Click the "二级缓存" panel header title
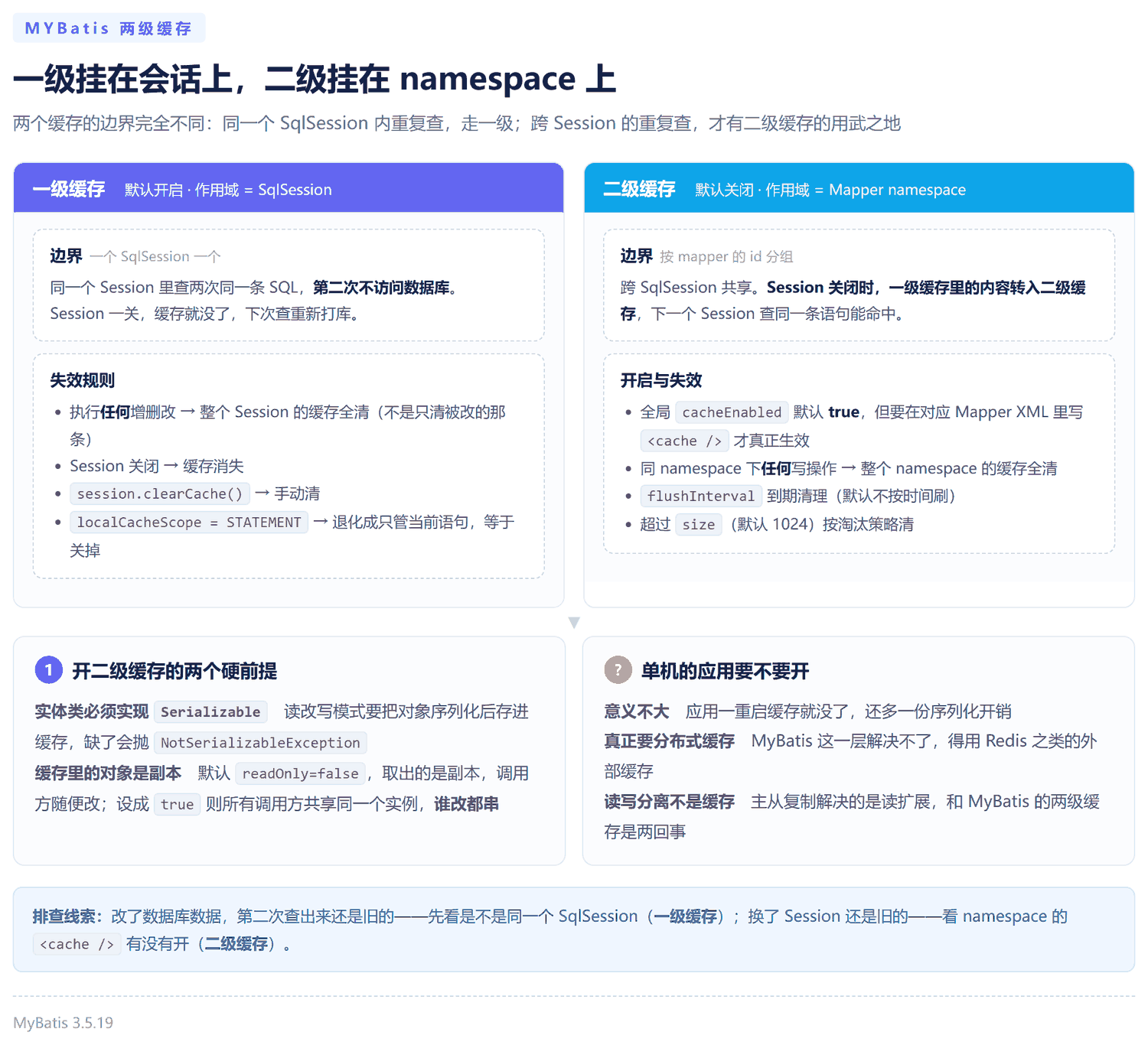 point(639,189)
